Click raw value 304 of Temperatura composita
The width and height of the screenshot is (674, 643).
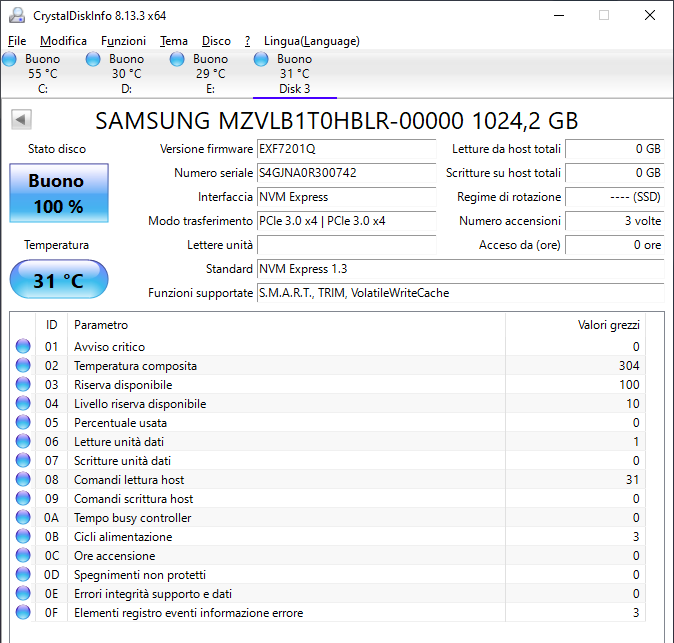point(629,366)
